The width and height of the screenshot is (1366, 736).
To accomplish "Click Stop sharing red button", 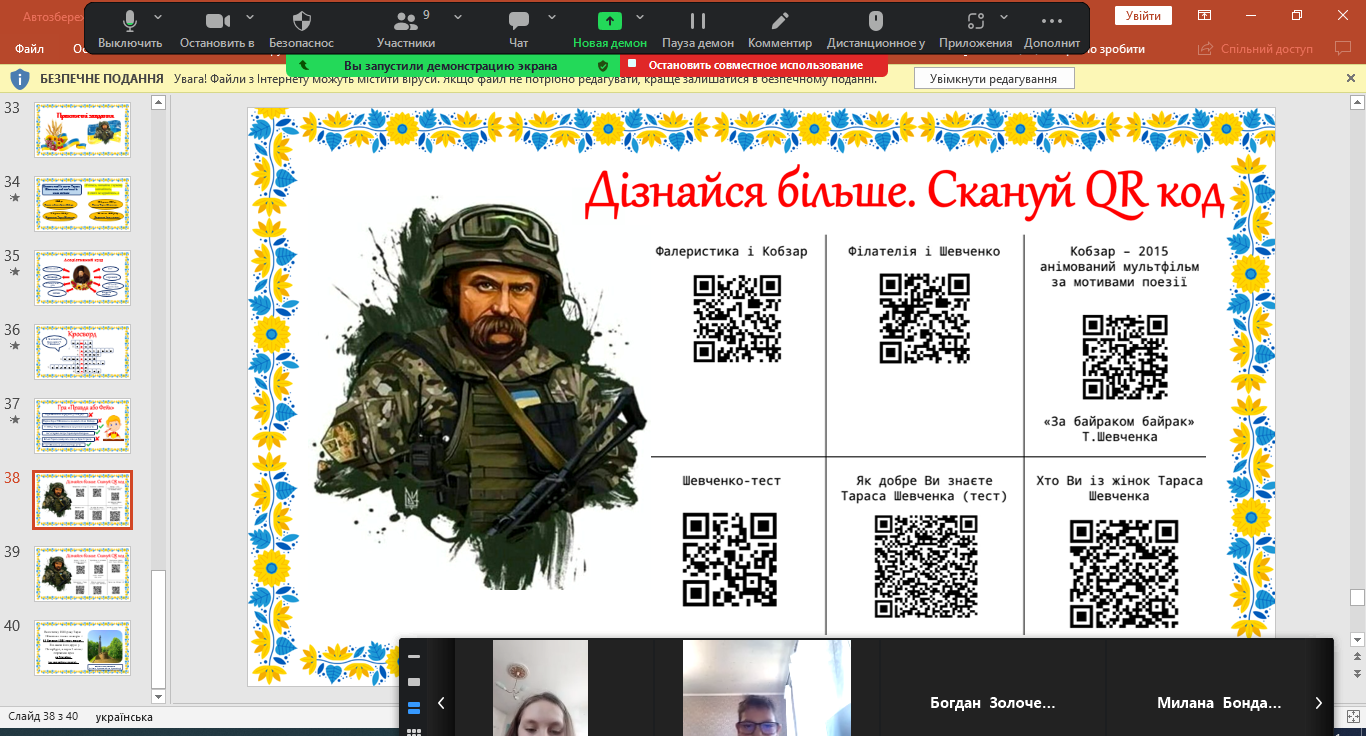I will click(x=754, y=65).
